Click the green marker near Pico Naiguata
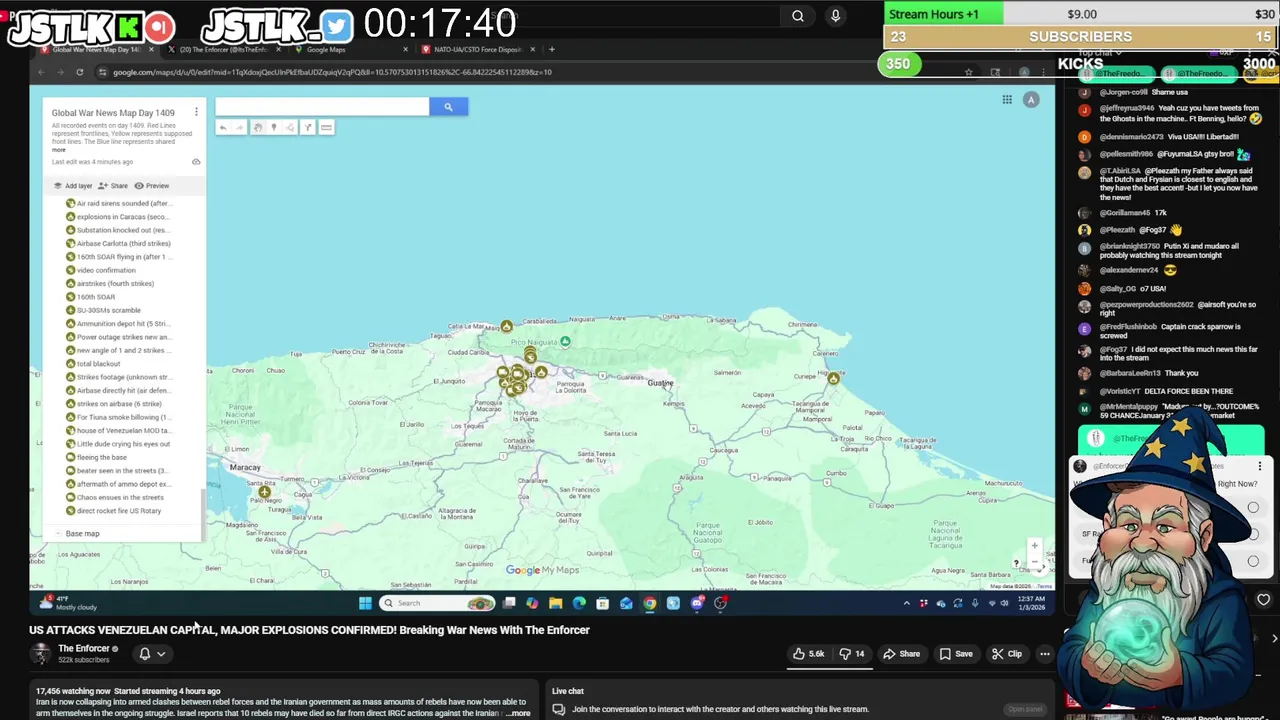The image size is (1280, 720). pos(565,342)
